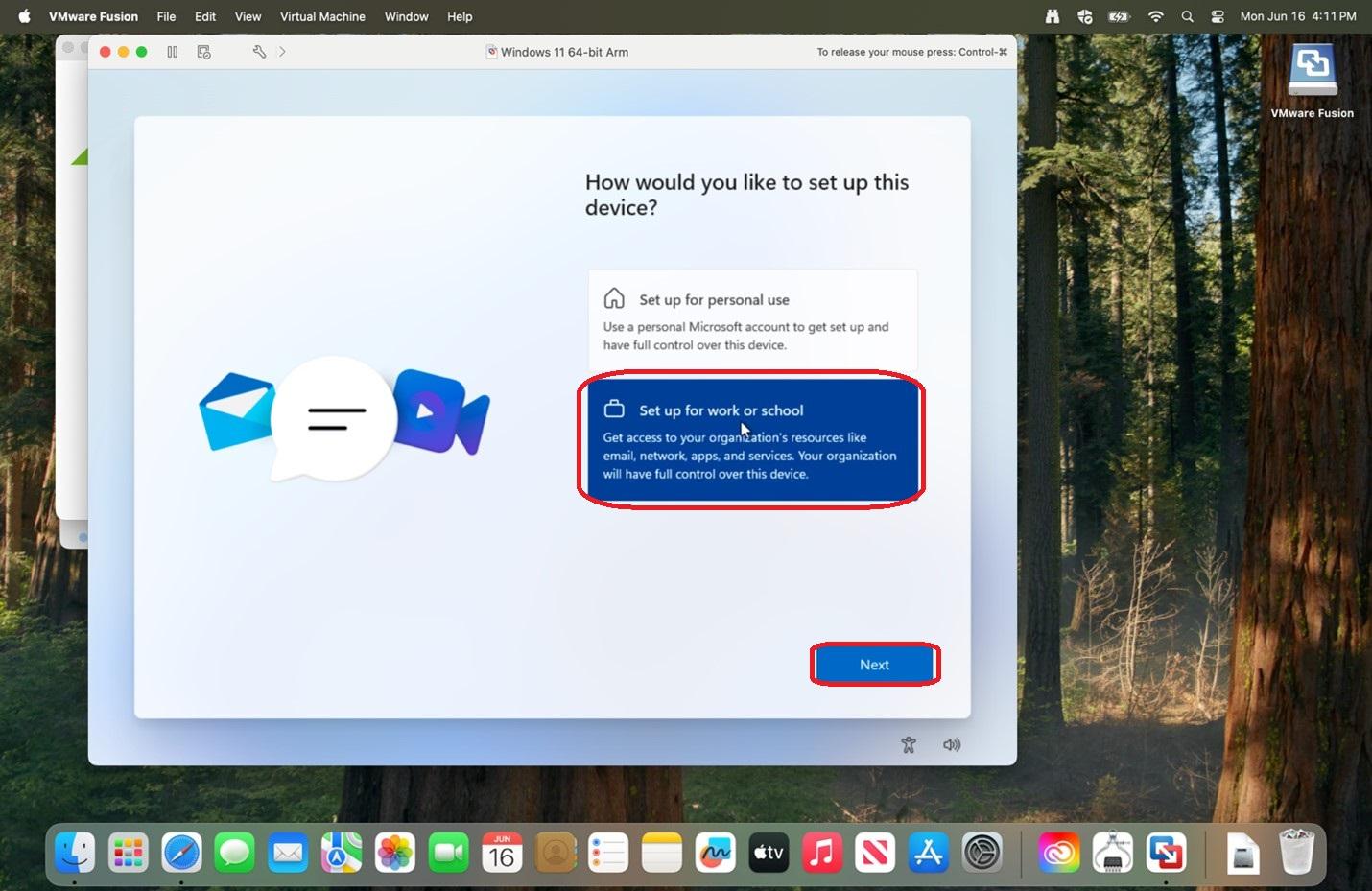Launch Freeform from the Dock
This screenshot has width=1372, height=891.
pyautogui.click(x=715, y=852)
